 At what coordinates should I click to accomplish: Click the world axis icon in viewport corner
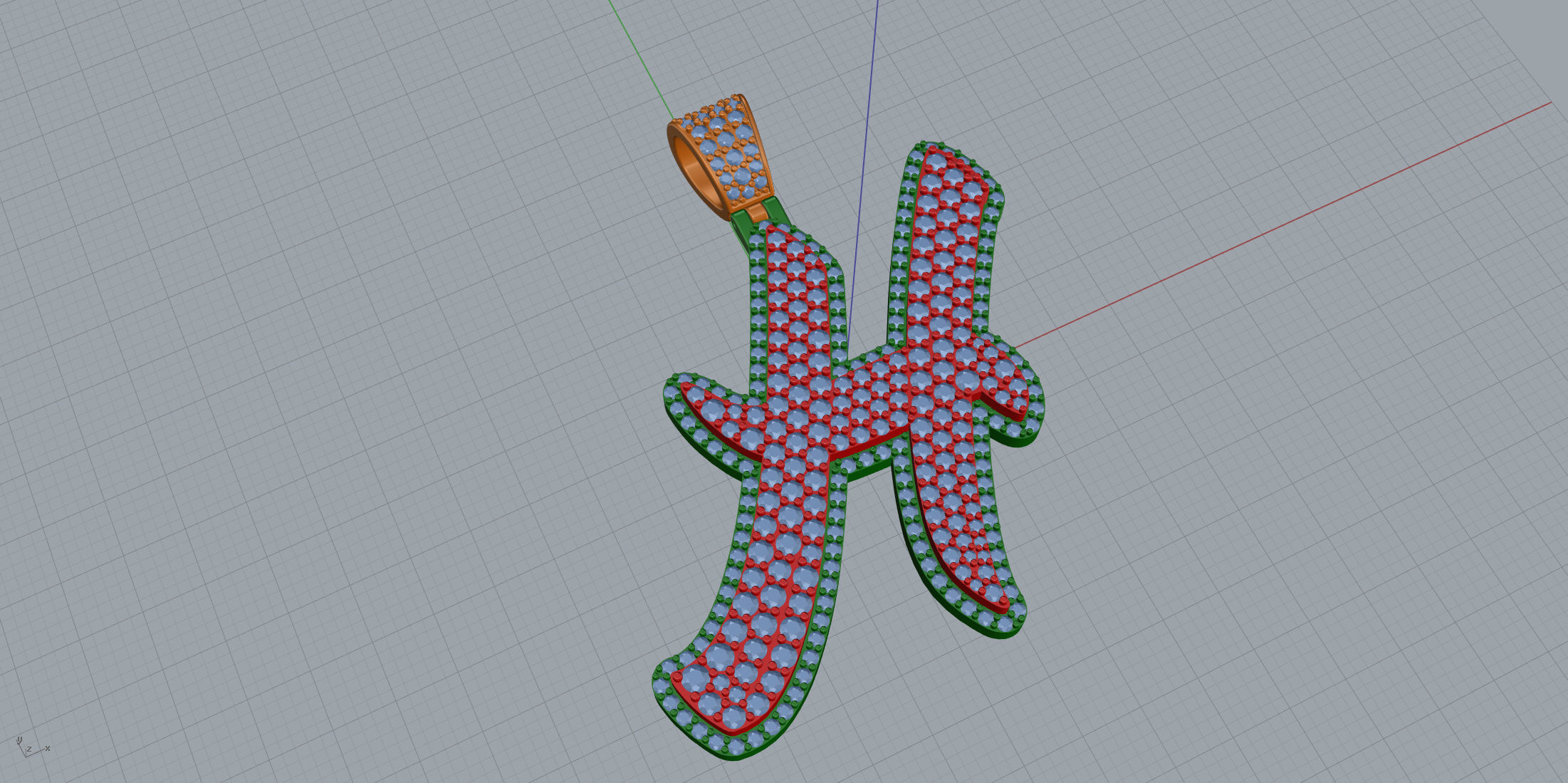click(31, 746)
